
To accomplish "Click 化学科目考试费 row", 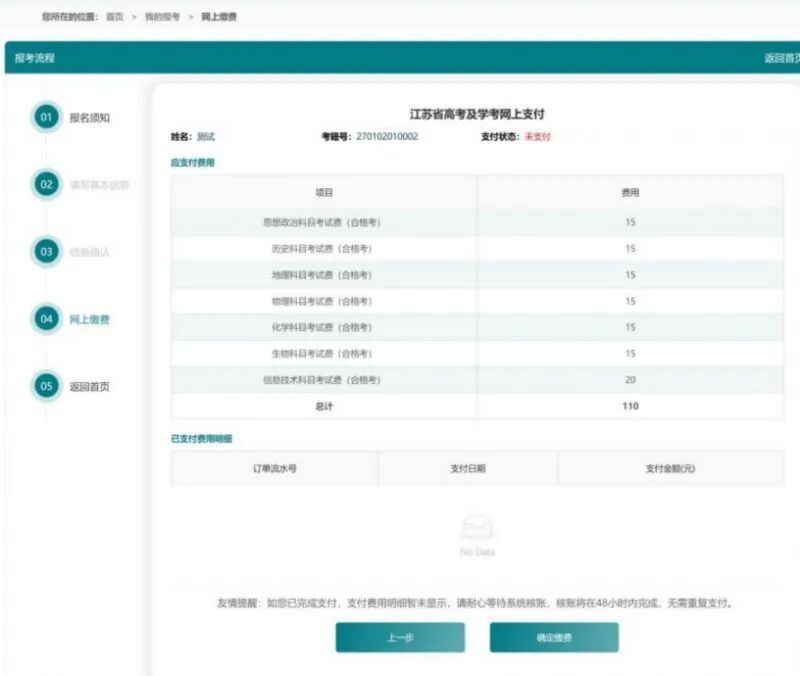I will pos(478,327).
